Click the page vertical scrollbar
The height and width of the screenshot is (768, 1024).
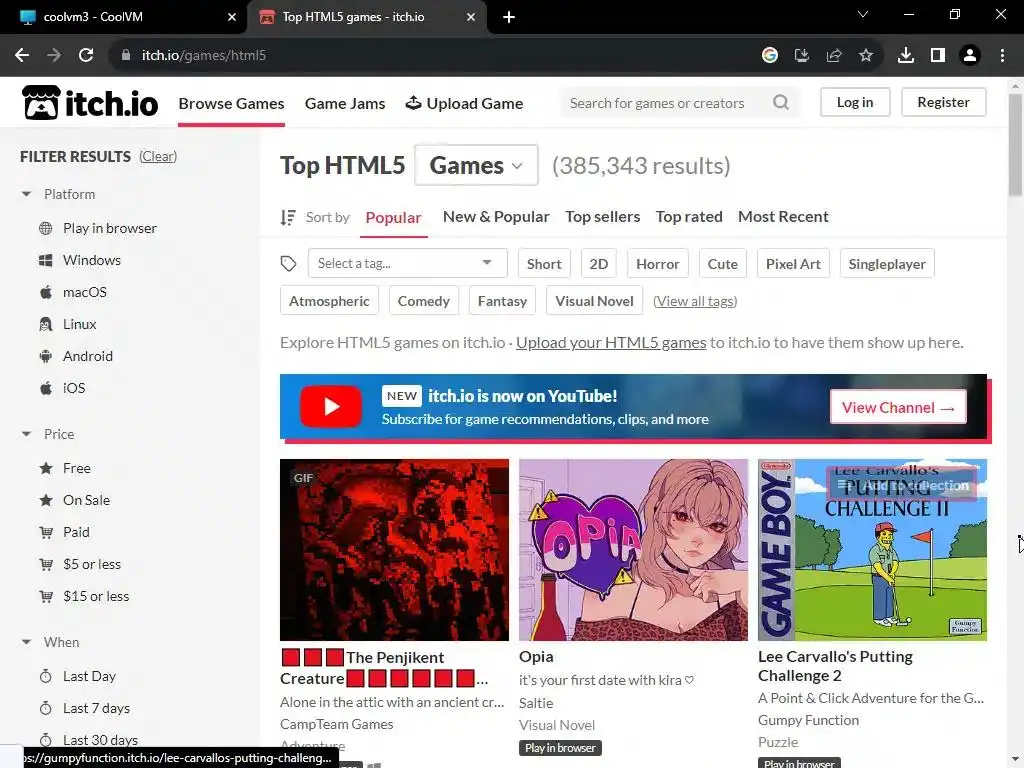tap(1016, 145)
